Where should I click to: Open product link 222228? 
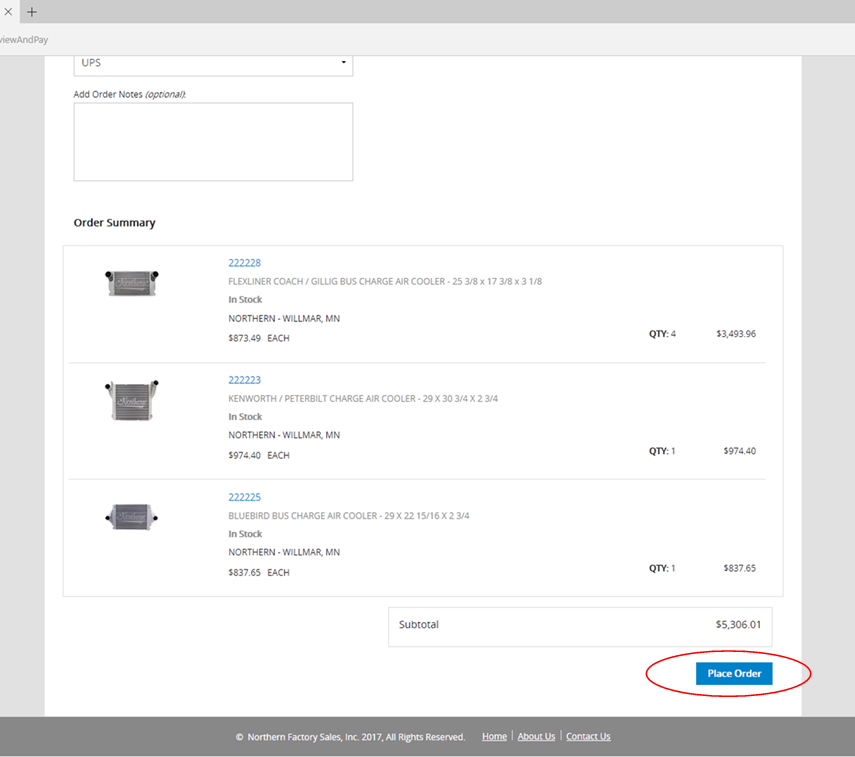[244, 263]
